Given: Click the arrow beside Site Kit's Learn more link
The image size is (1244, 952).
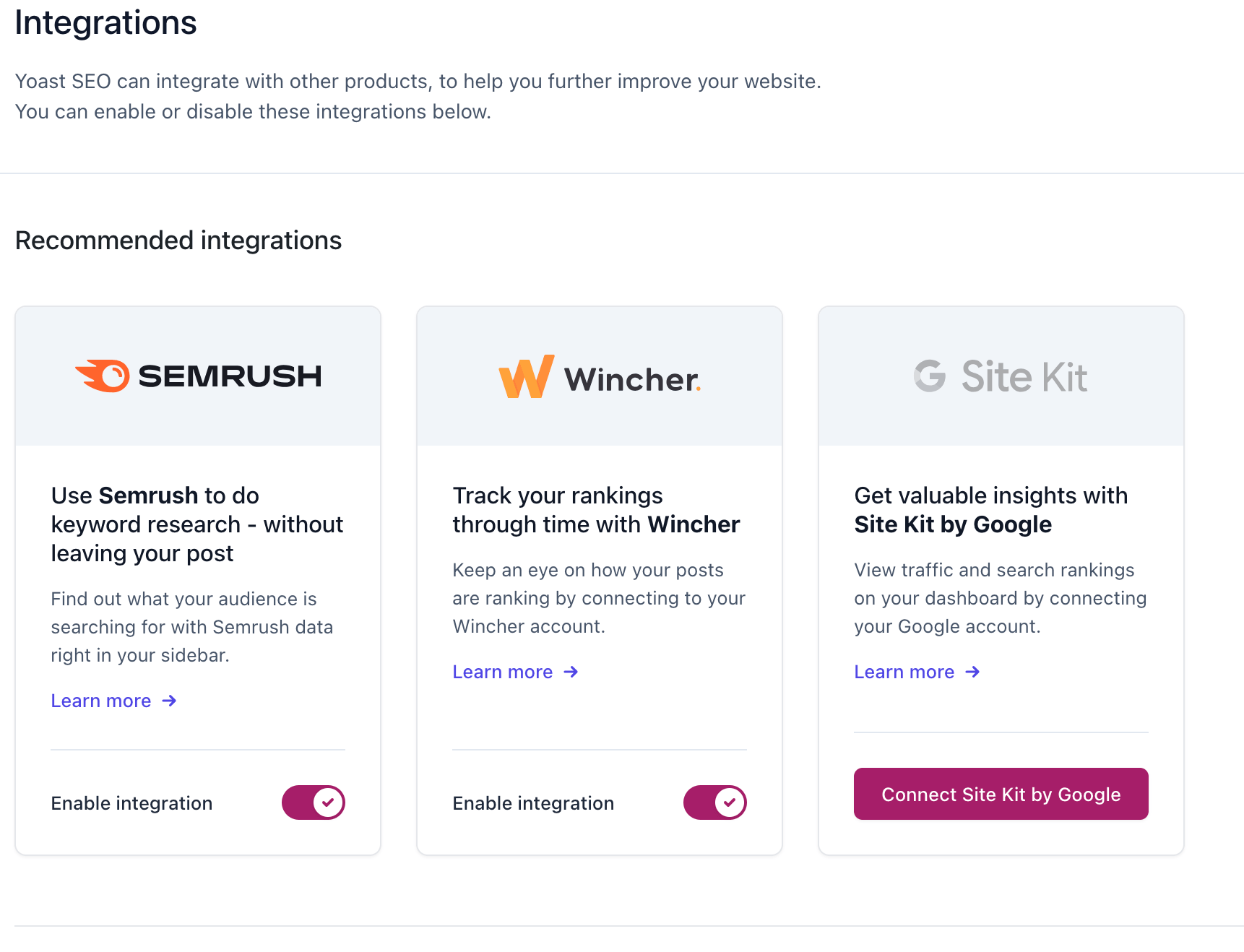Looking at the screenshot, I should (972, 672).
